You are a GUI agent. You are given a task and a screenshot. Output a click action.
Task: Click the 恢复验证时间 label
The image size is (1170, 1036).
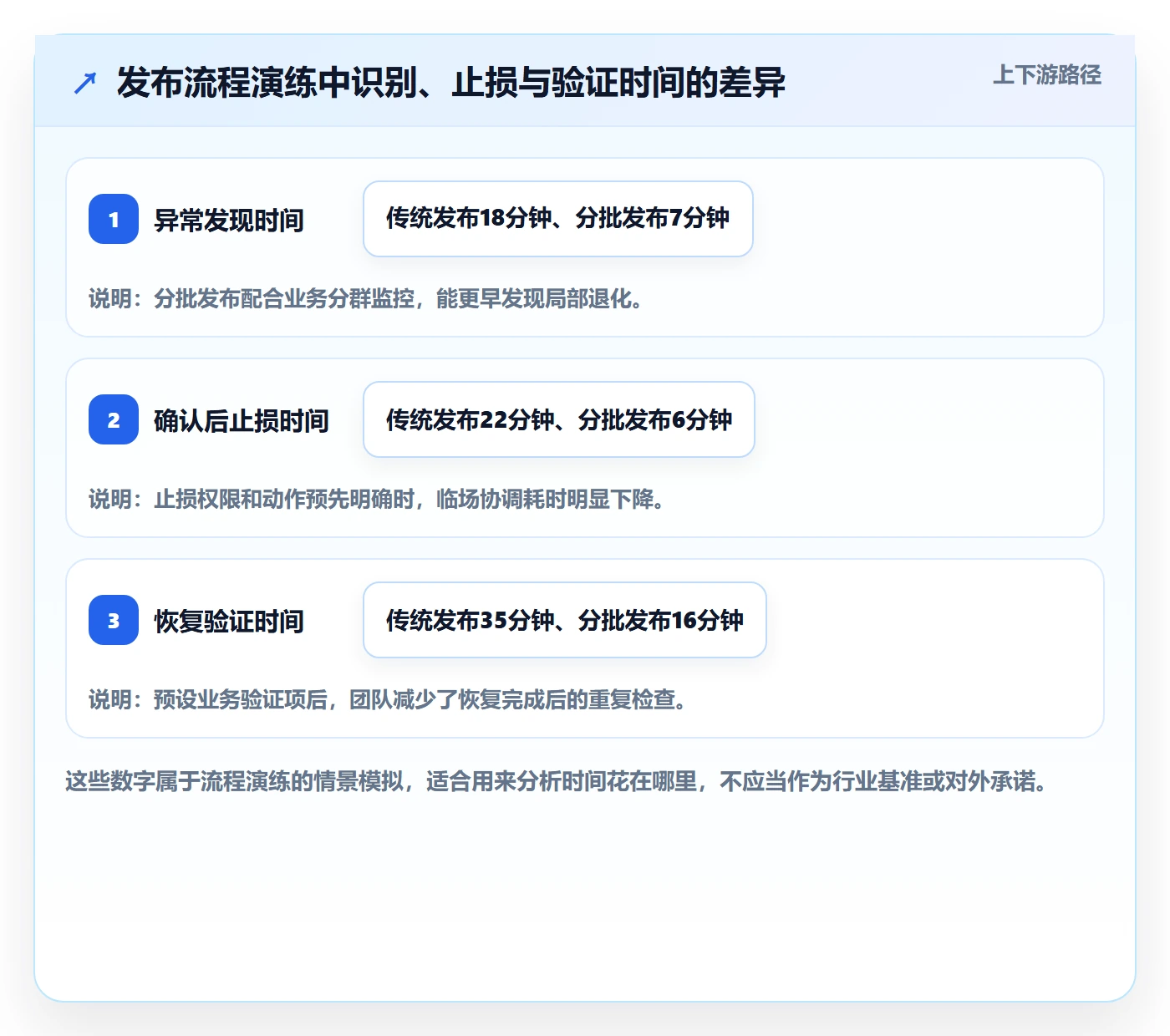pyautogui.click(x=229, y=622)
